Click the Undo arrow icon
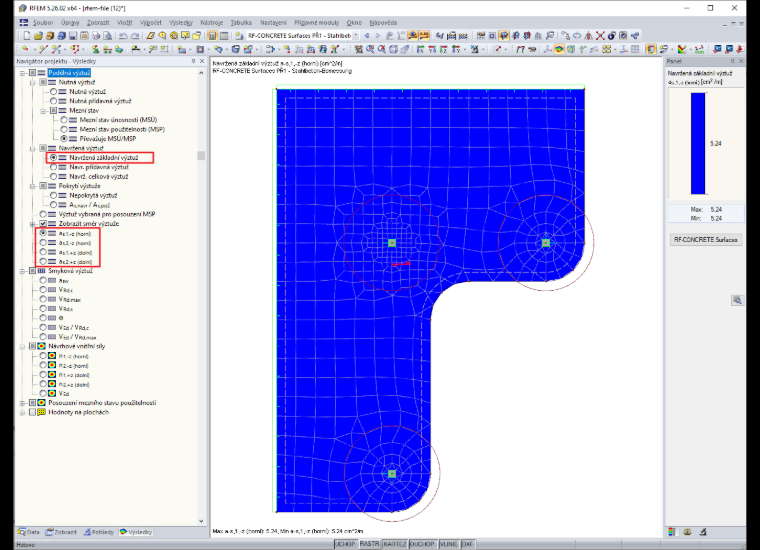 [x=123, y=36]
